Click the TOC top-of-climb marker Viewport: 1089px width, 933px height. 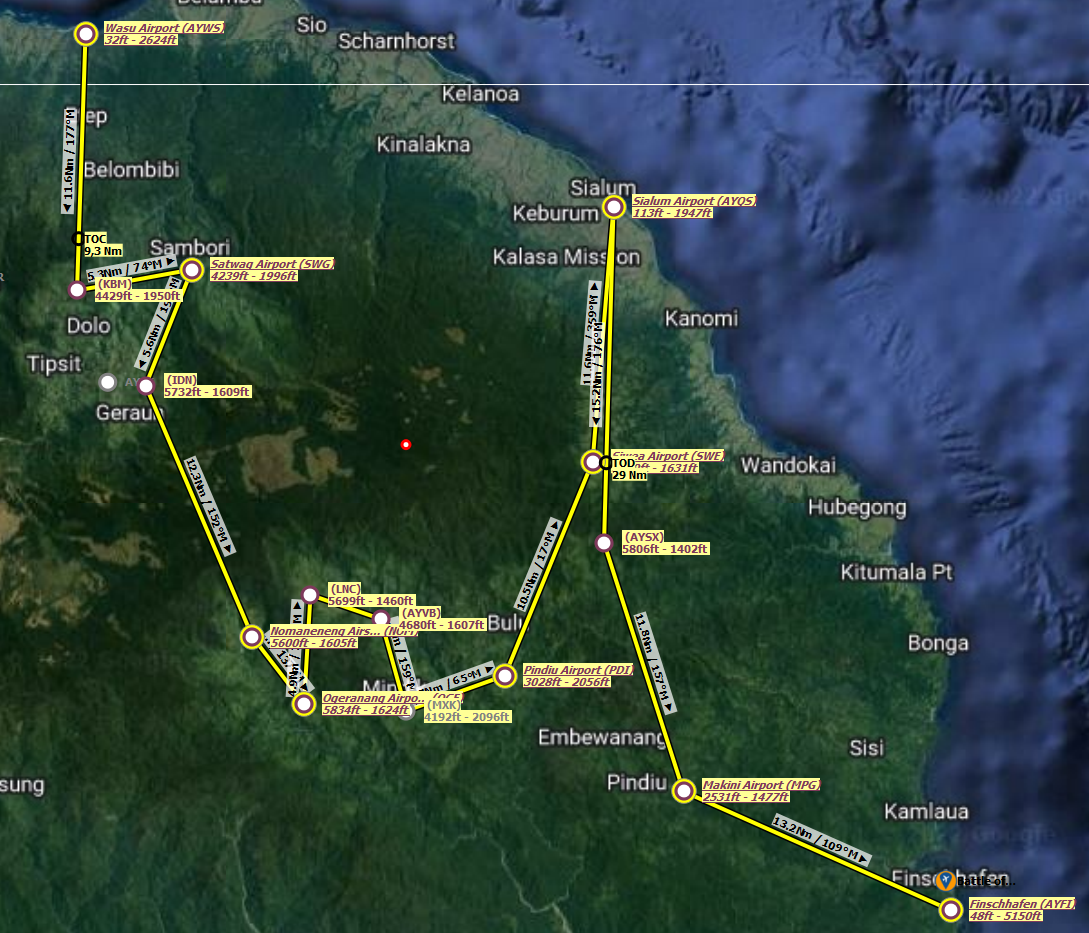click(78, 238)
